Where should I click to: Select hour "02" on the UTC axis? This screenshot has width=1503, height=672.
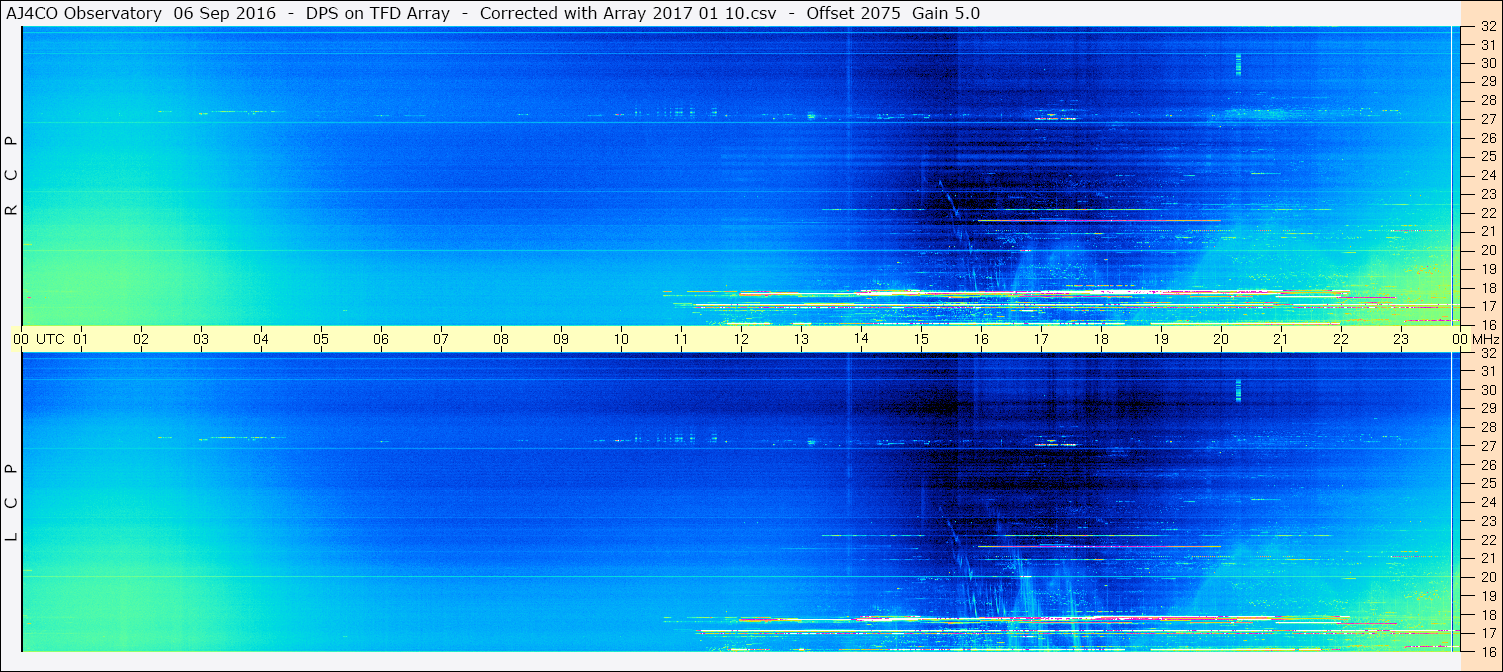pyautogui.click(x=141, y=339)
